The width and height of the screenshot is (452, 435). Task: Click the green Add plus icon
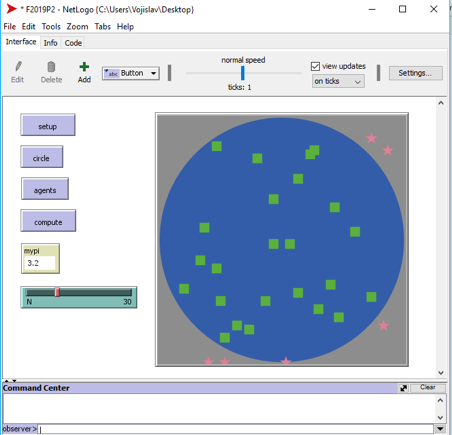click(x=84, y=67)
